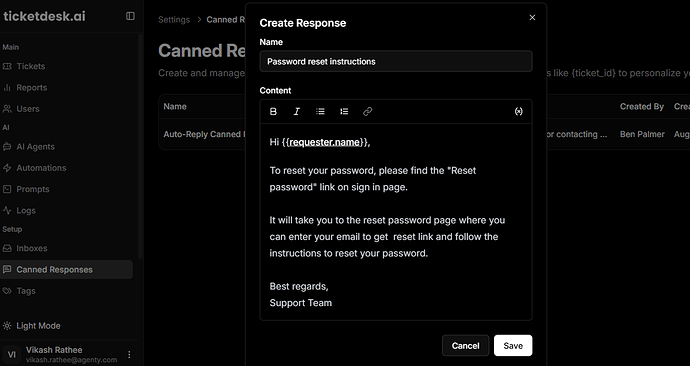The width and height of the screenshot is (690, 366).
Task: Insert a numbered list
Action: pos(344,112)
